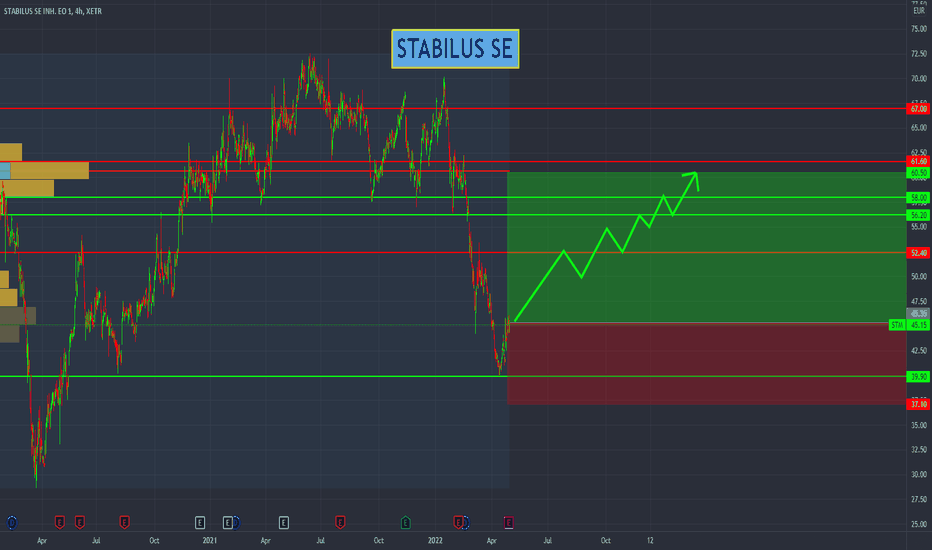Click the 12 label on time axis
The width and height of the screenshot is (932, 550).
(650, 540)
